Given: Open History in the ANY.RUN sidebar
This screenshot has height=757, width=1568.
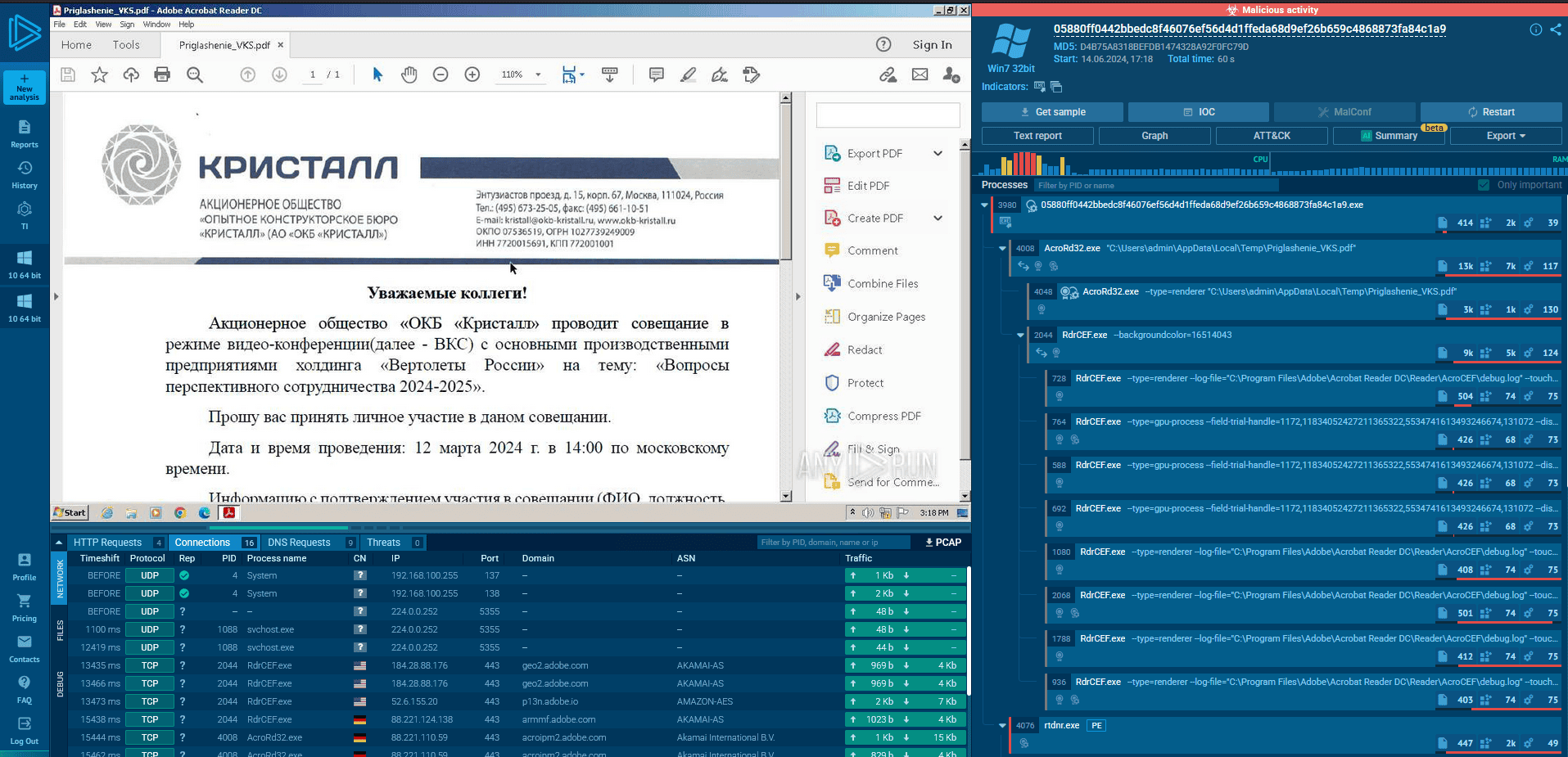Looking at the screenshot, I should (25, 174).
